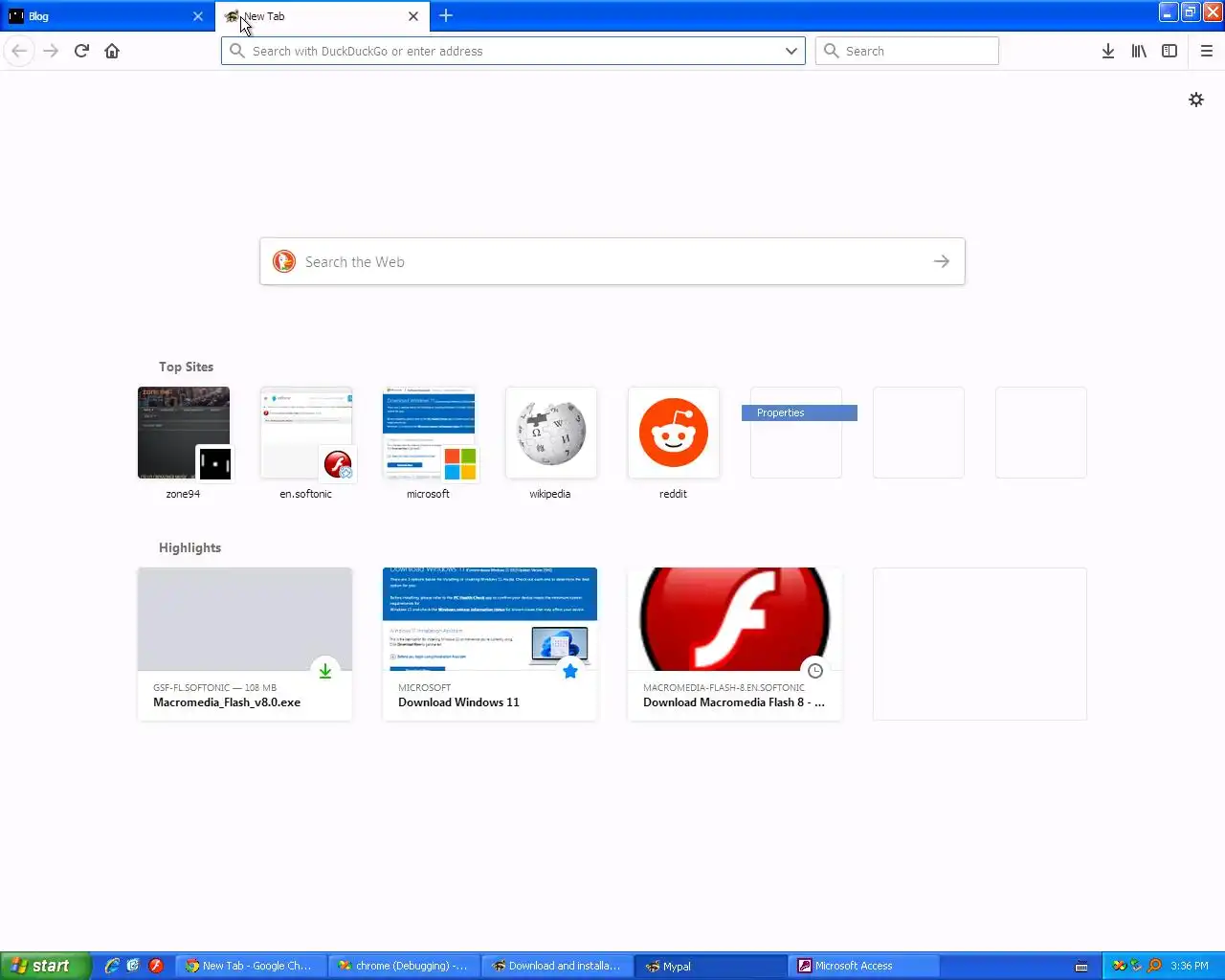Focus the address bar field
Image resolution: width=1225 pixels, height=980 pixels.
(x=514, y=51)
